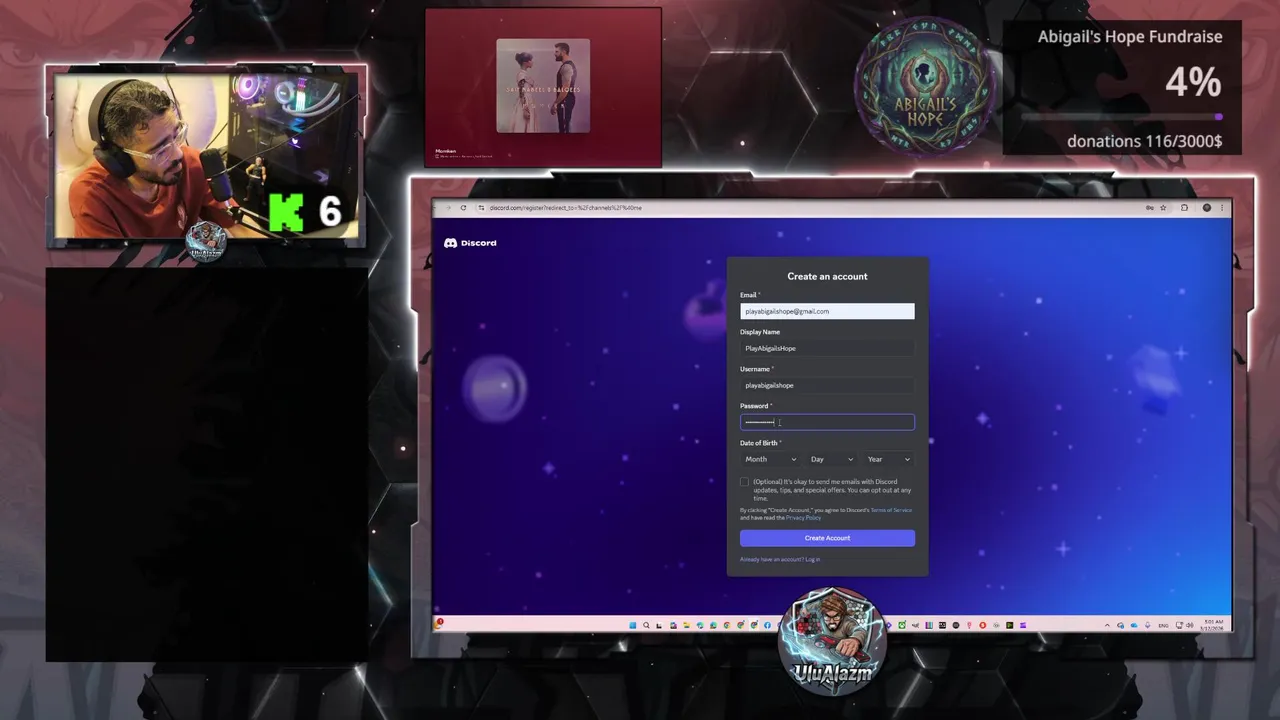This screenshot has height=720, width=1280.
Task: Click the album art thumbnail in music overlay
Action: [543, 86]
